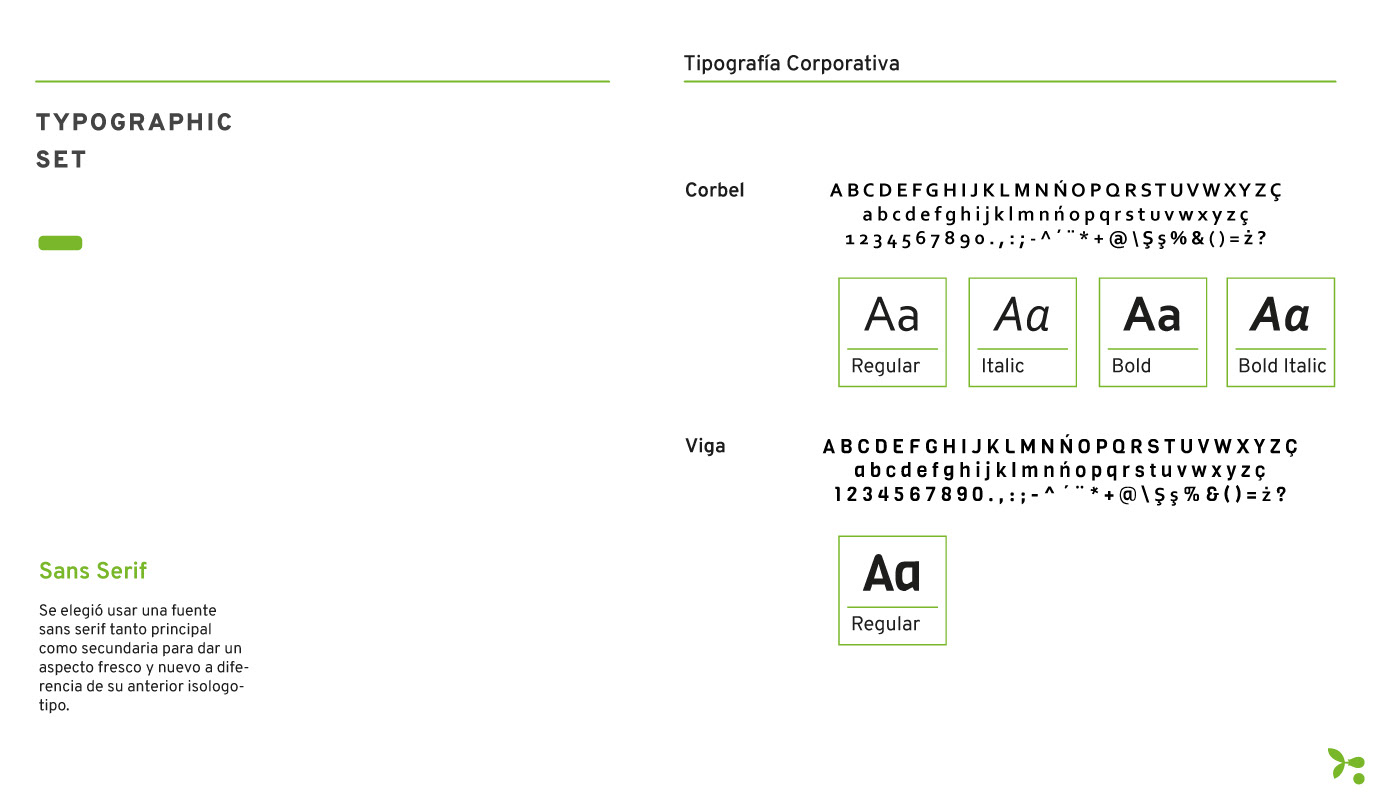
Task: Click the Corbel font name label
Action: tap(714, 190)
